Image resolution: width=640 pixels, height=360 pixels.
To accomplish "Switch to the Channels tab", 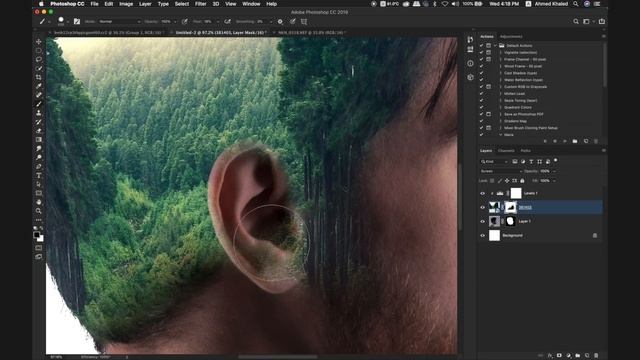I will pyautogui.click(x=506, y=151).
